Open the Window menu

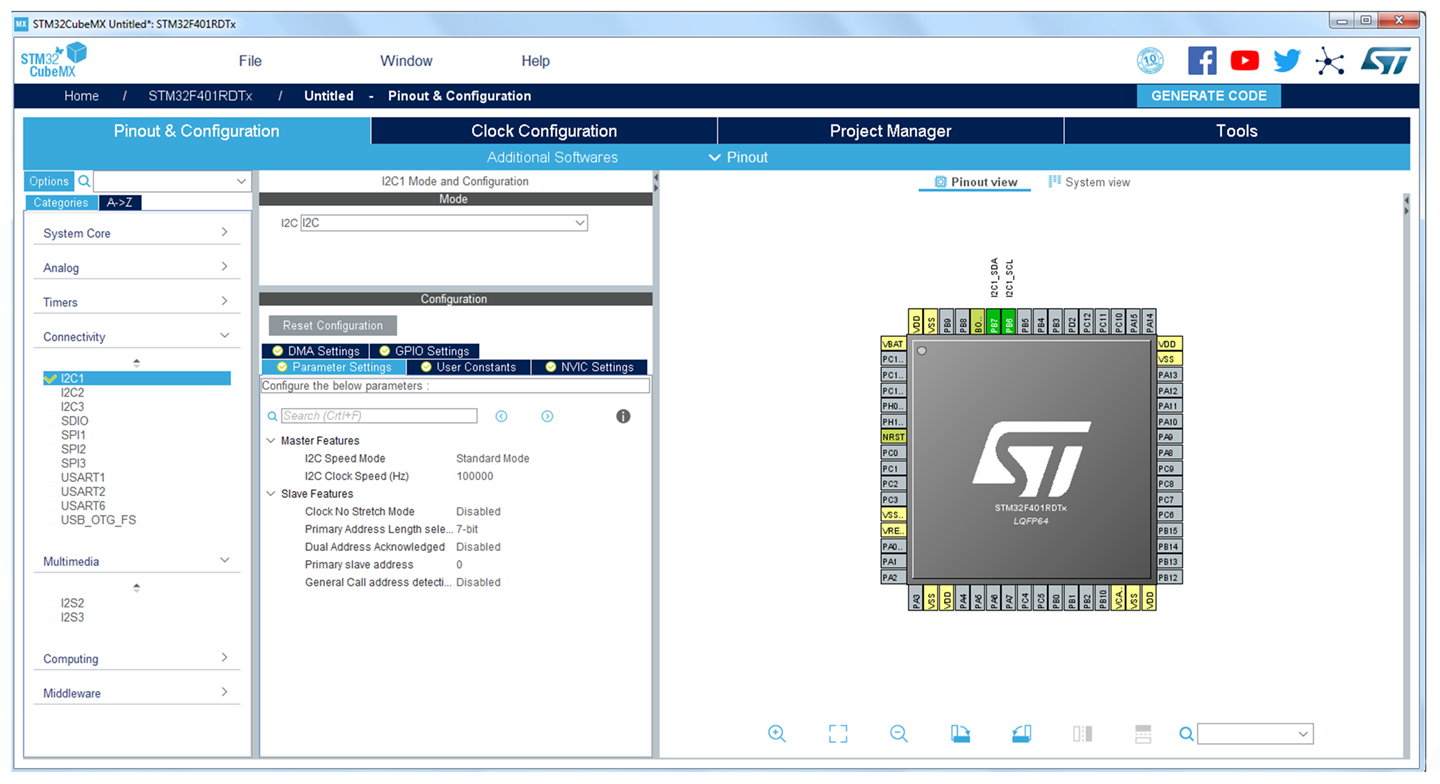tap(406, 61)
